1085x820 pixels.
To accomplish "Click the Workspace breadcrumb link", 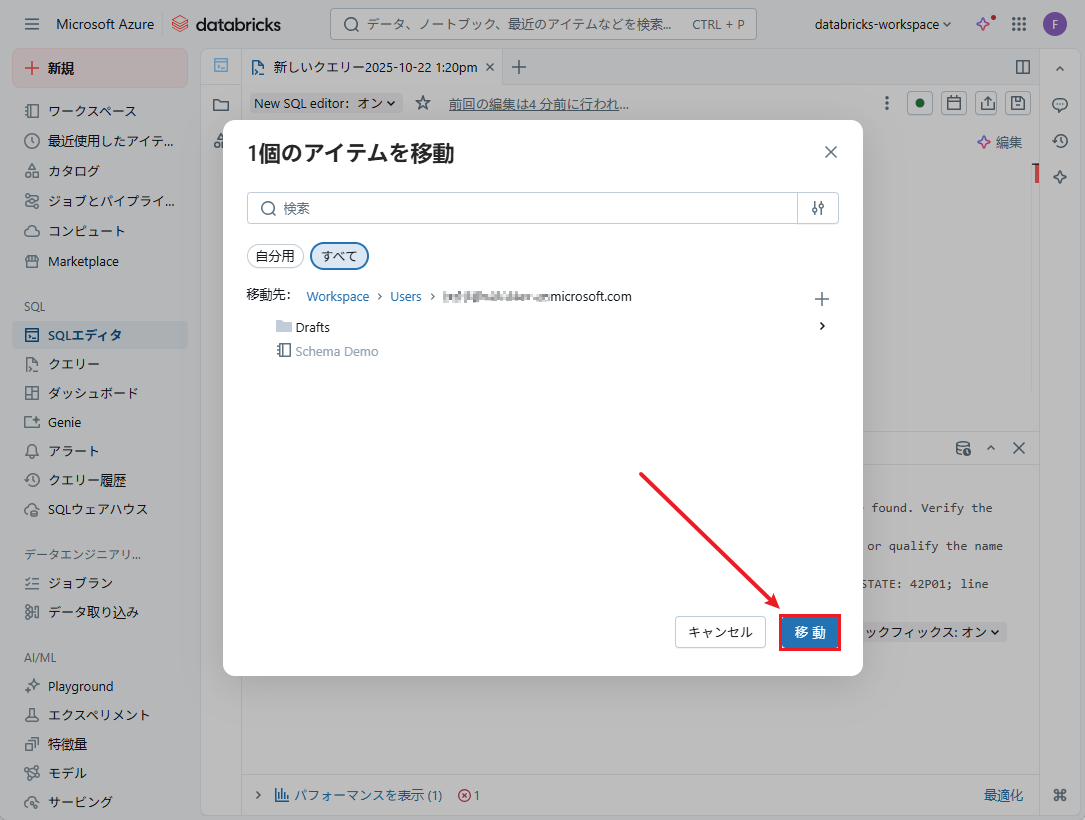I will click(x=338, y=297).
